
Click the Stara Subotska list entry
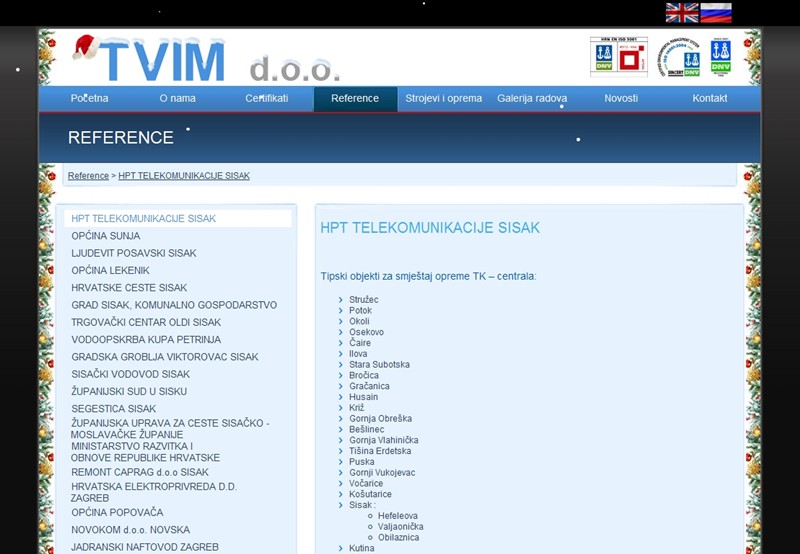pos(379,364)
